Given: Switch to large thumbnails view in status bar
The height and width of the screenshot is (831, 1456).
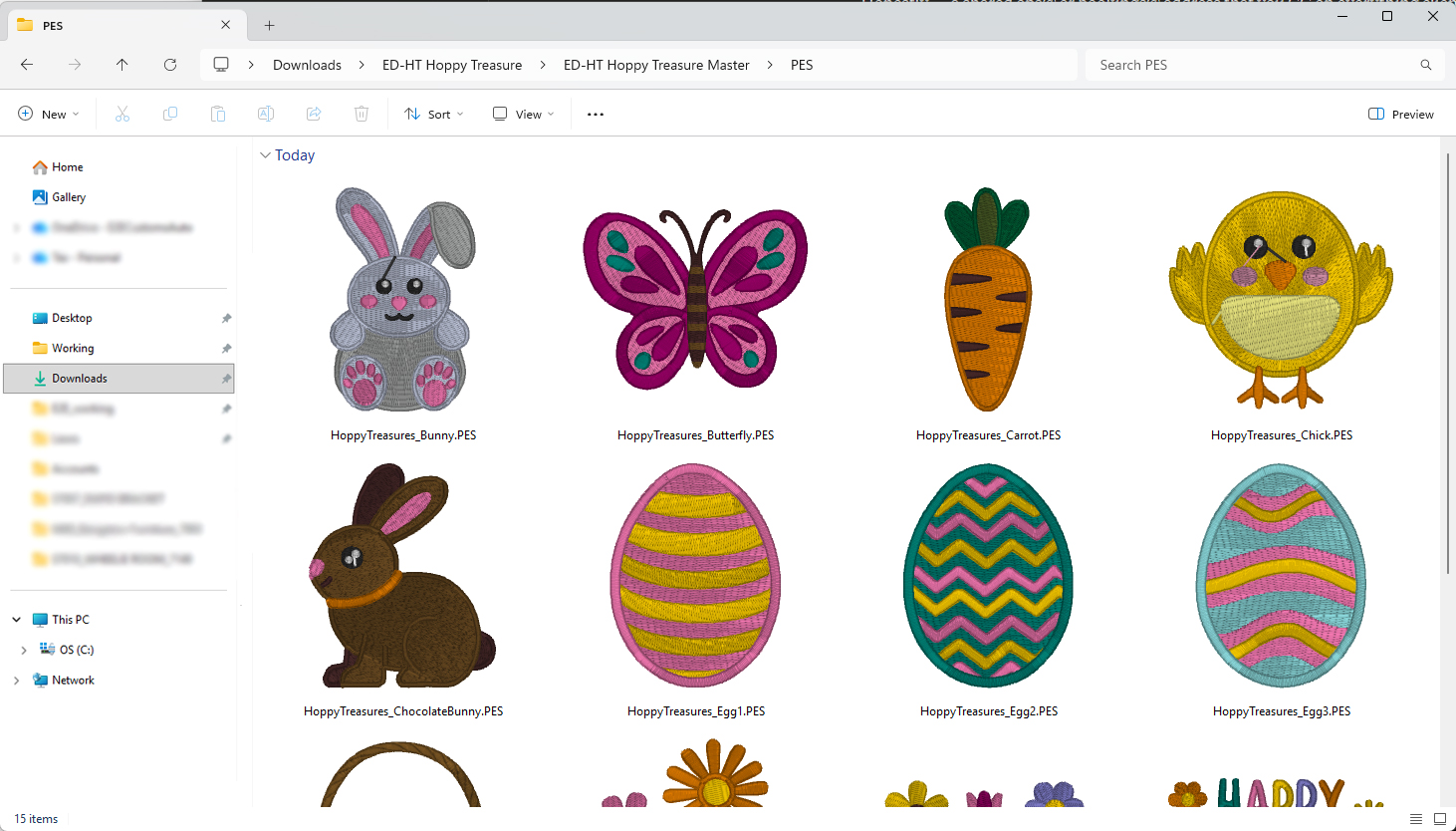Looking at the screenshot, I should click(x=1439, y=819).
